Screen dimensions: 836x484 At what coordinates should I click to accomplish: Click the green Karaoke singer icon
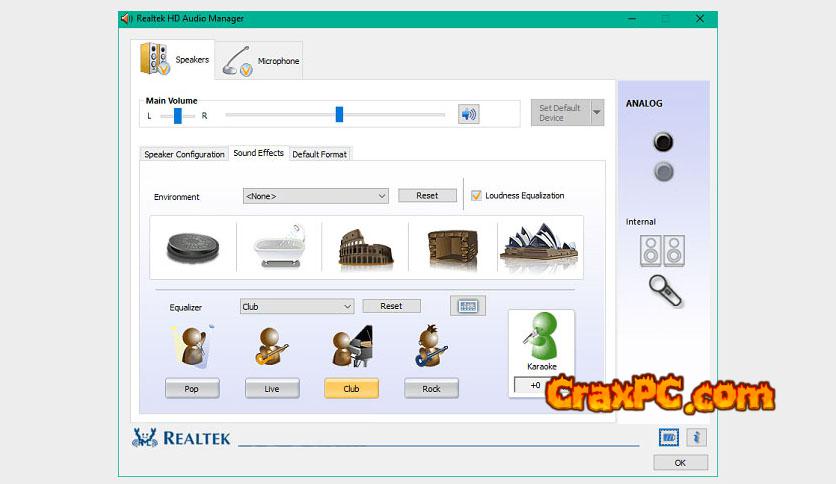click(x=541, y=336)
